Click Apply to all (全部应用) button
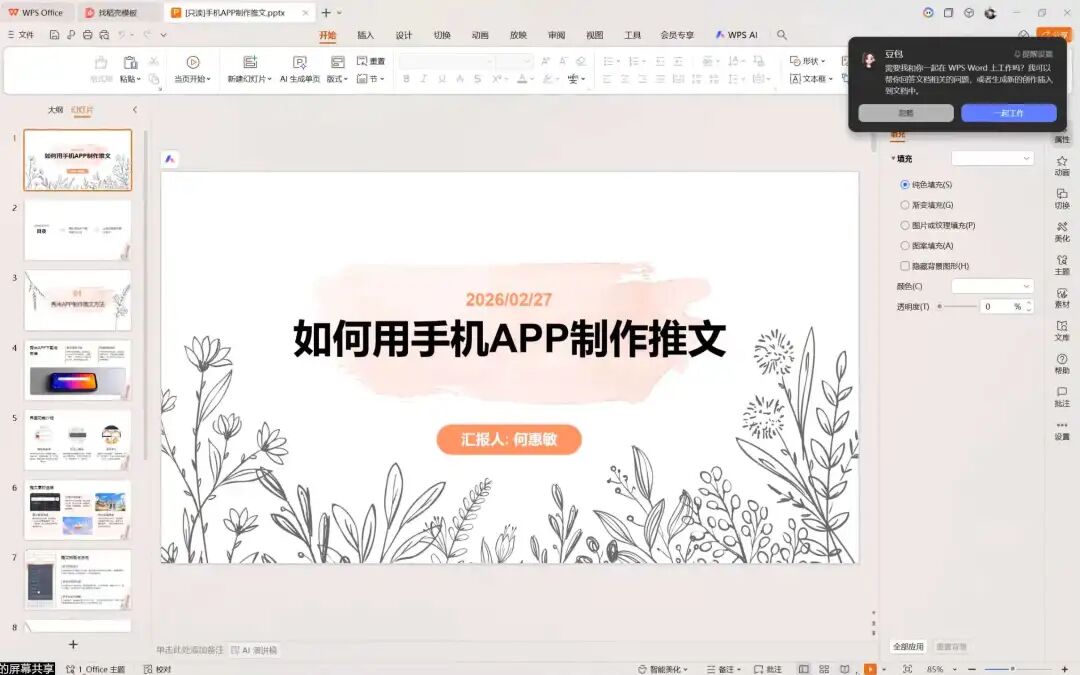1080x675 pixels. click(908, 647)
